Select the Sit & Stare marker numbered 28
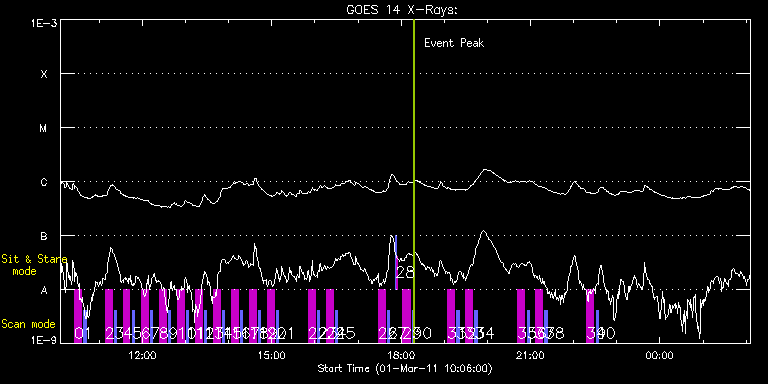Image resolution: width=768 pixels, height=384 pixels. (396, 263)
